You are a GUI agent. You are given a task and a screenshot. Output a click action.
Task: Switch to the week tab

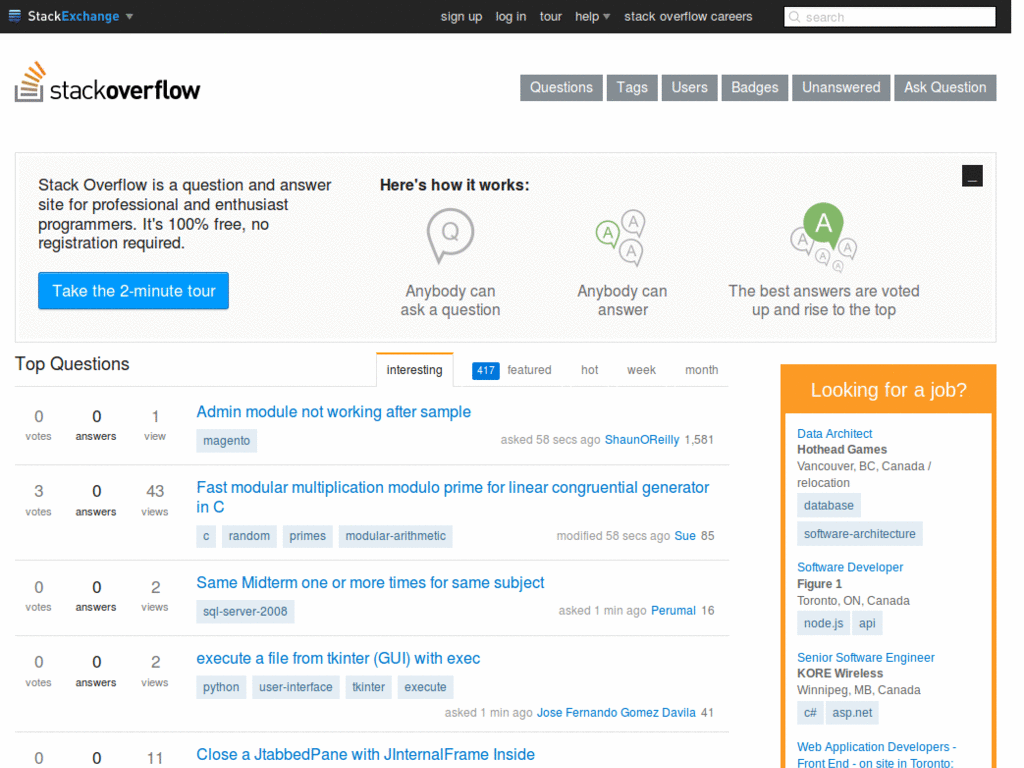pyautogui.click(x=641, y=370)
